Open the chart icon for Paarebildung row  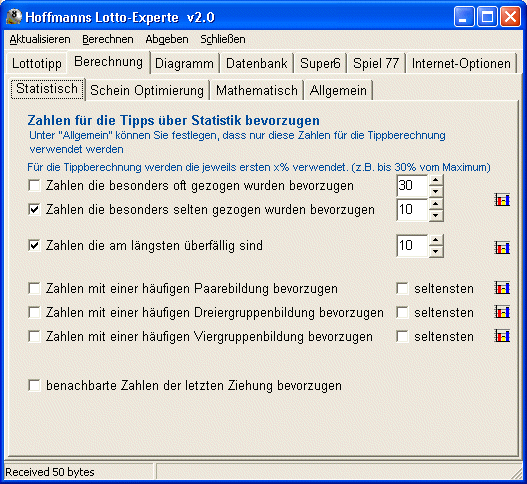502,288
